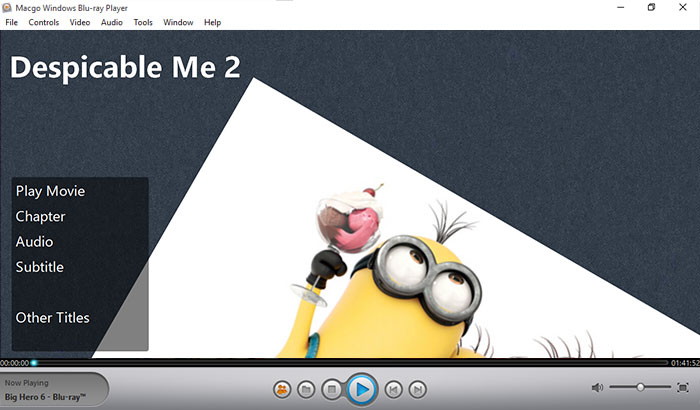Expand the Audio menu in menu bar
The image size is (700, 410).
click(112, 22)
